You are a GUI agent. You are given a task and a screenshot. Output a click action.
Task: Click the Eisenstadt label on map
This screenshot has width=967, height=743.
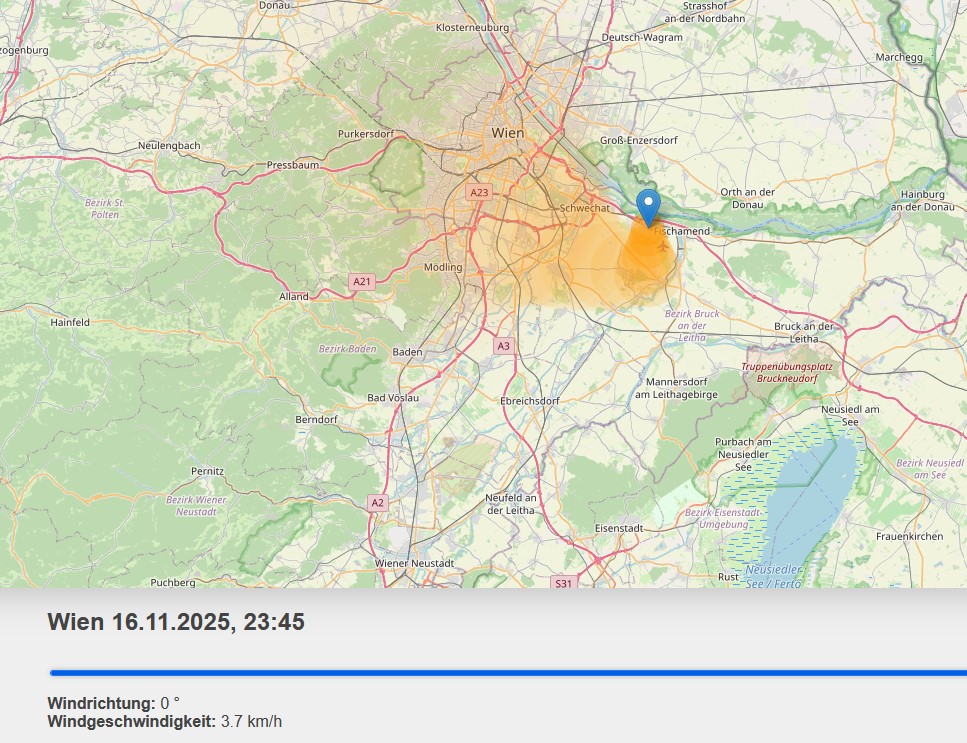point(618,527)
